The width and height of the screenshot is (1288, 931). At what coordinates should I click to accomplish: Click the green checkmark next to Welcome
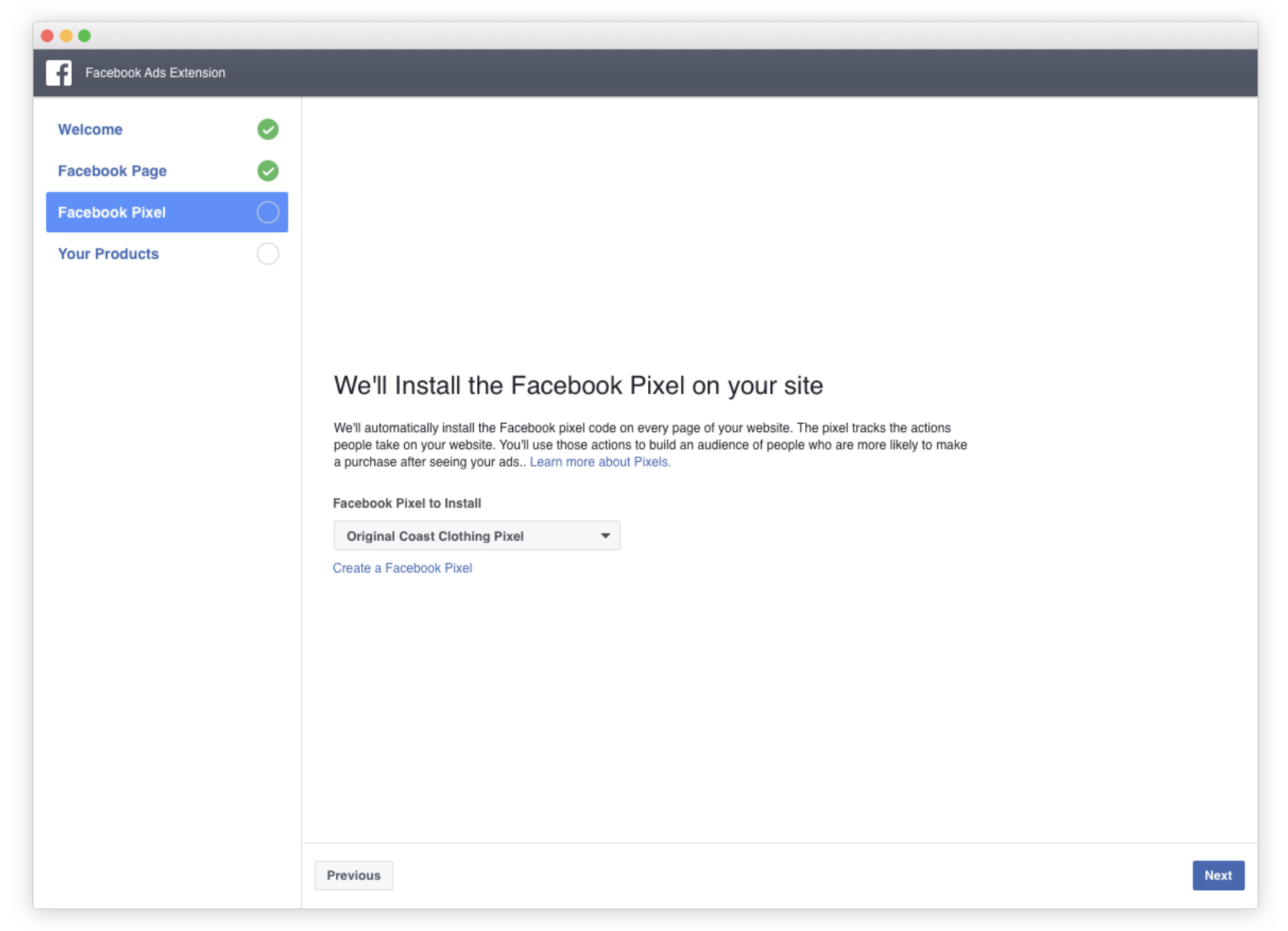tap(268, 129)
